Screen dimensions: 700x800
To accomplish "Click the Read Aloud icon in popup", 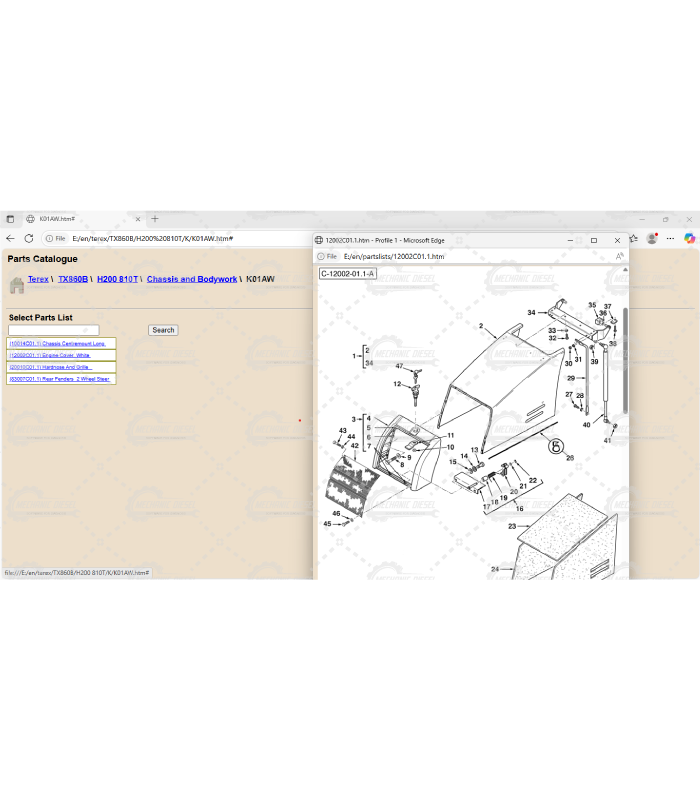I will point(620,257).
